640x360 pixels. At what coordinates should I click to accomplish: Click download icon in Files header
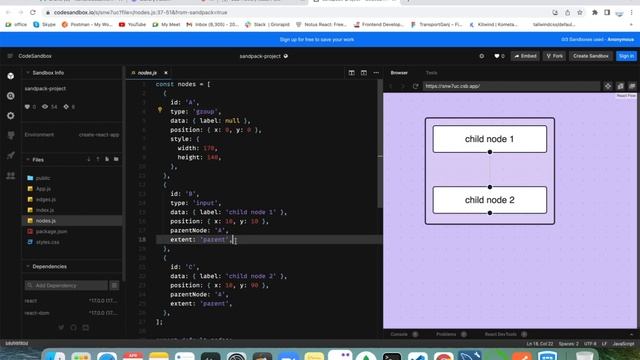click(x=89, y=159)
